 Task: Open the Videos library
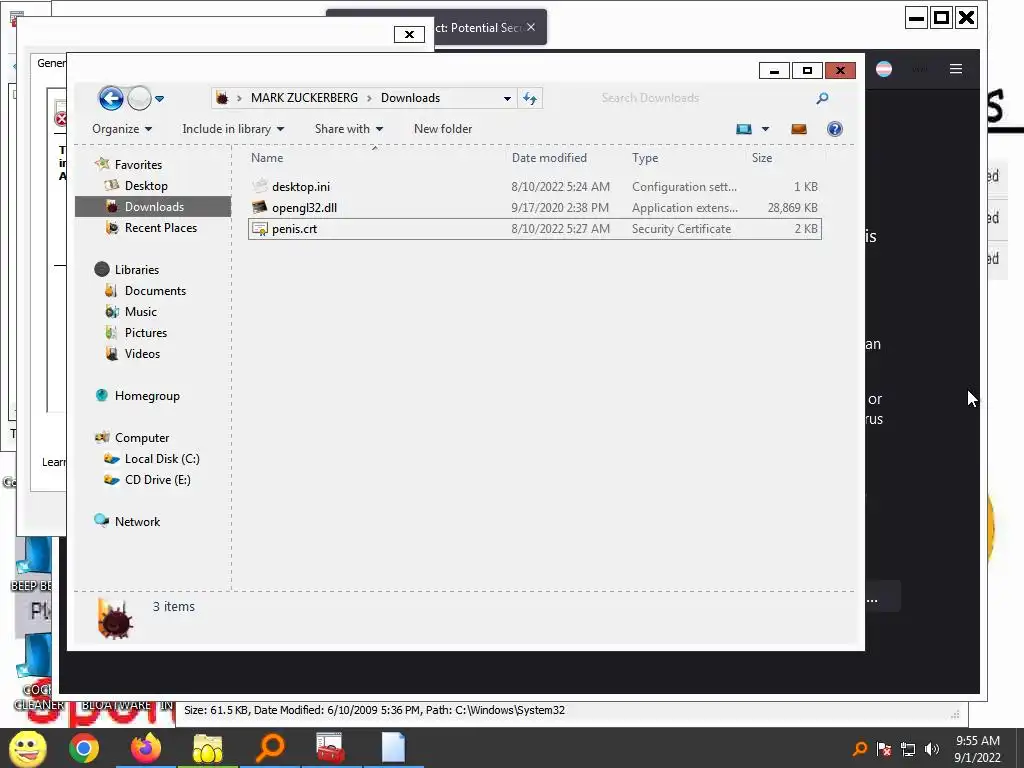(x=142, y=353)
